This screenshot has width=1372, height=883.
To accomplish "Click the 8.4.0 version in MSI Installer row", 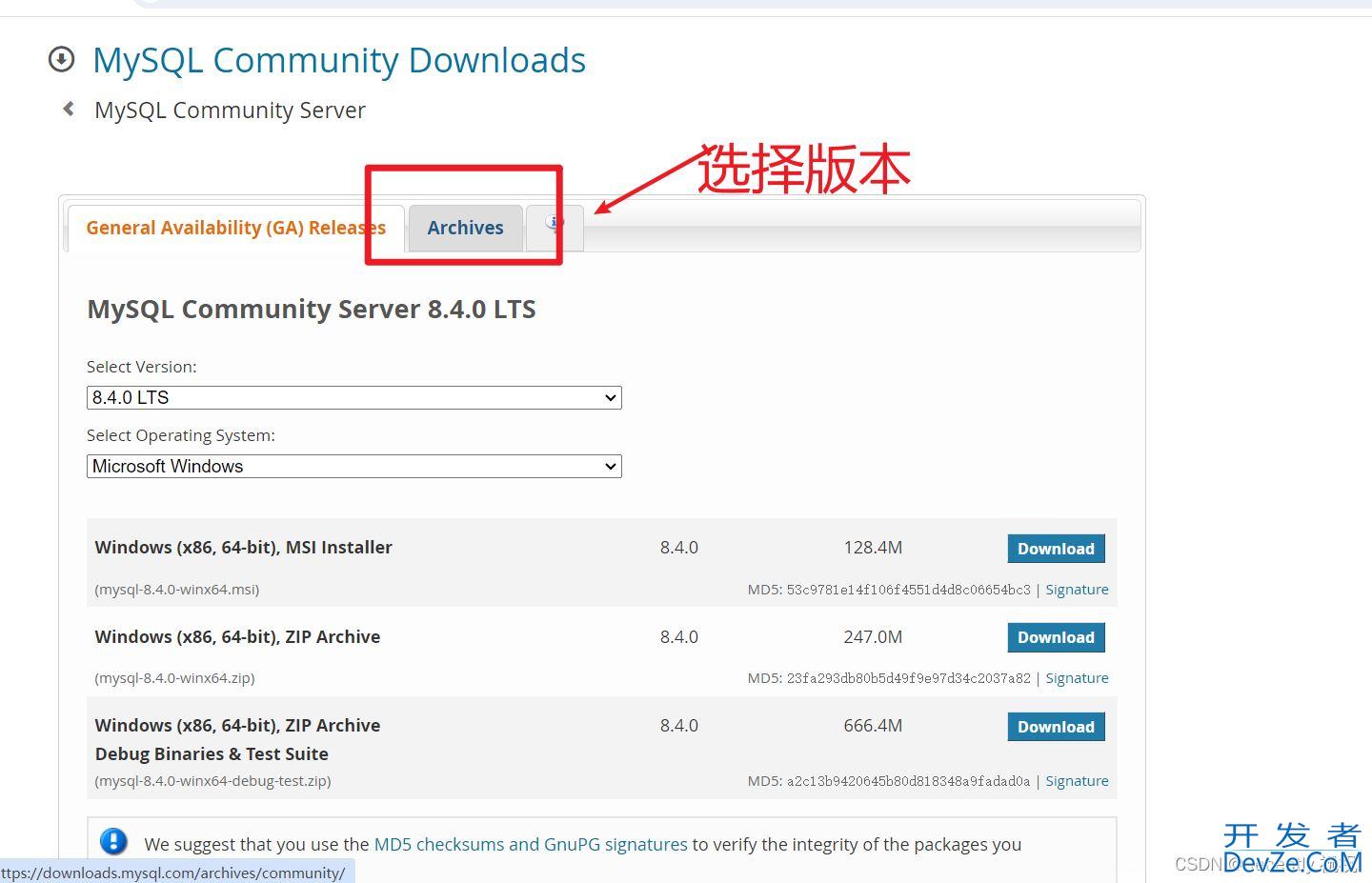I will pos(679,548).
